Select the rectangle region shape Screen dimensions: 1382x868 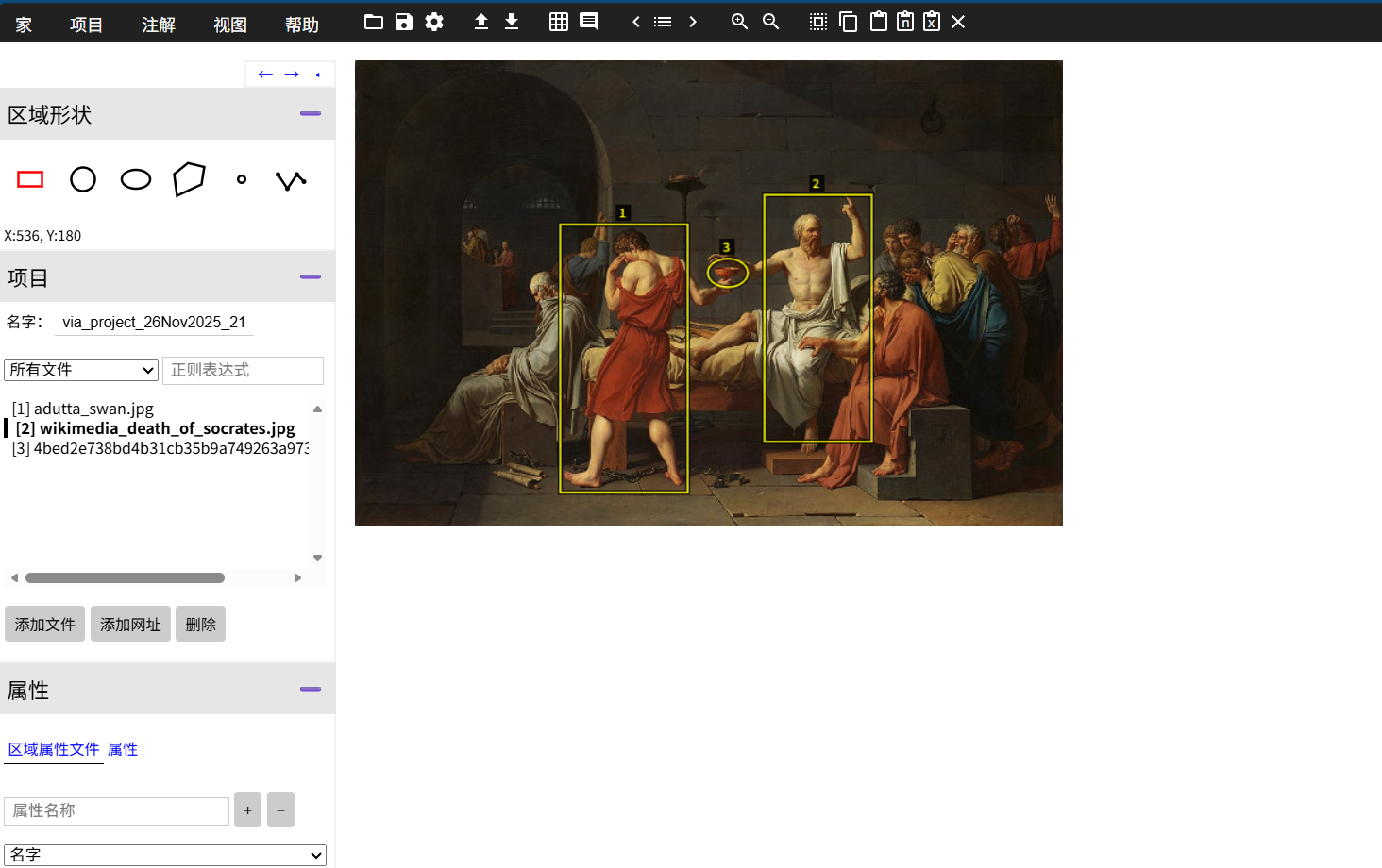[30, 179]
